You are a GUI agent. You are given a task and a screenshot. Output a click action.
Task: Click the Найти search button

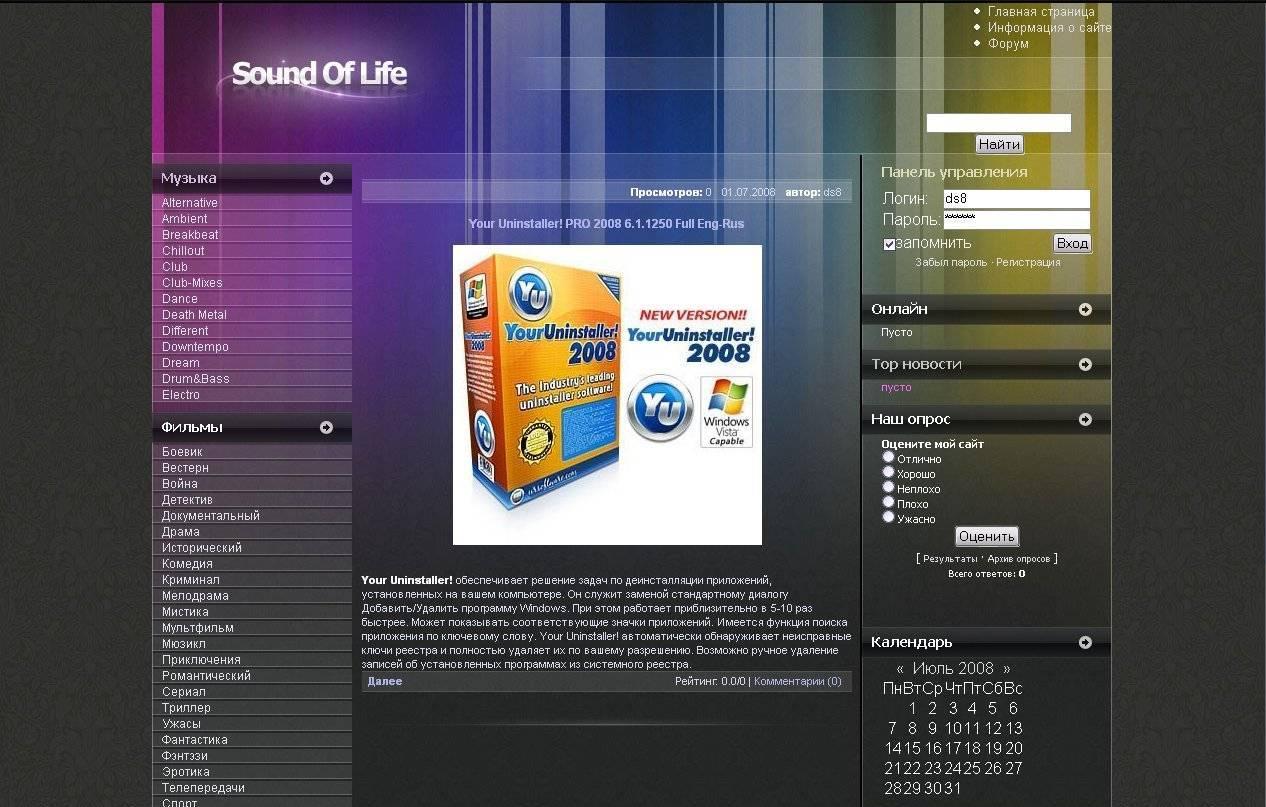click(999, 145)
